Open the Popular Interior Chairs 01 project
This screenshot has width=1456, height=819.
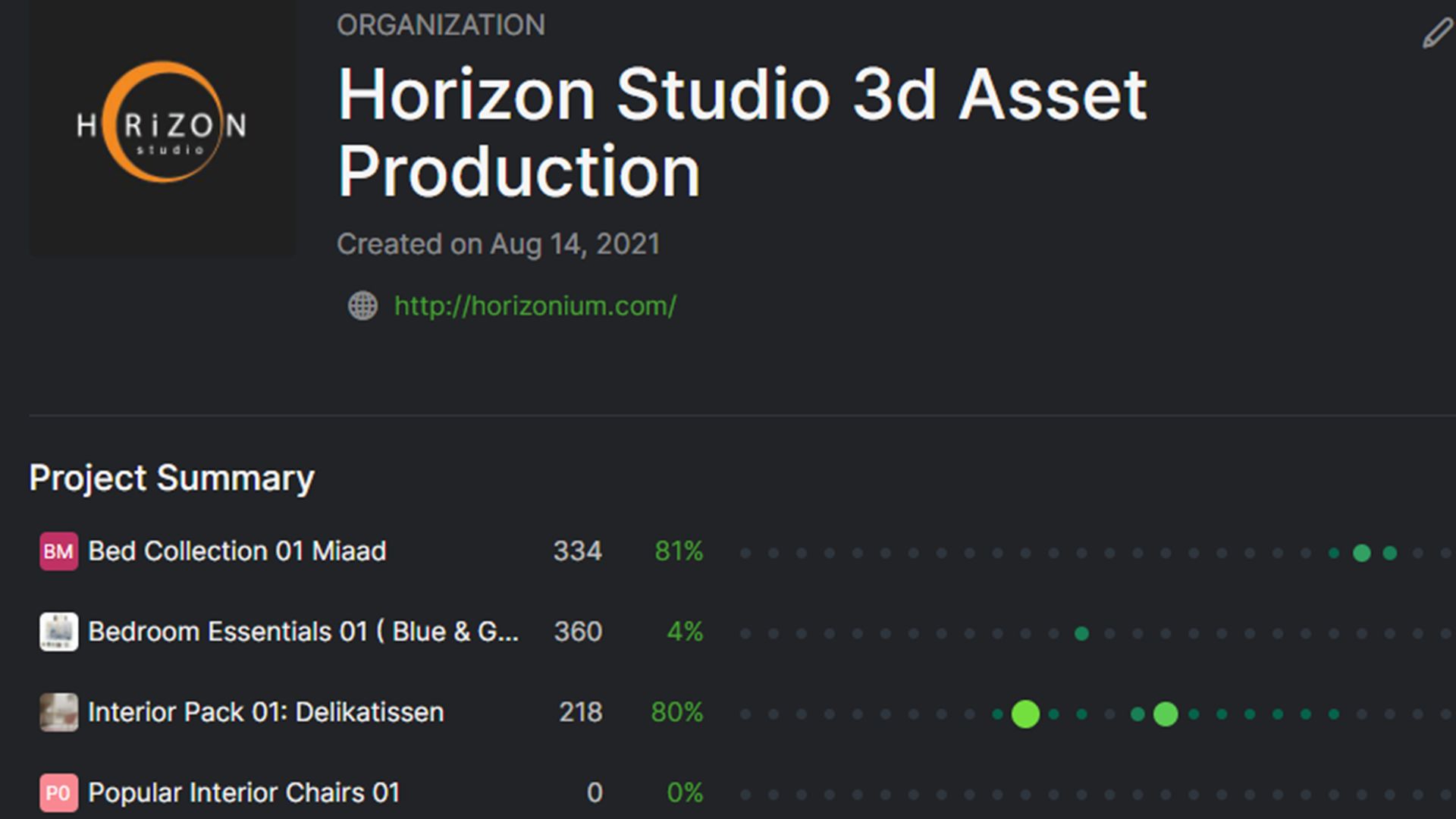[243, 792]
